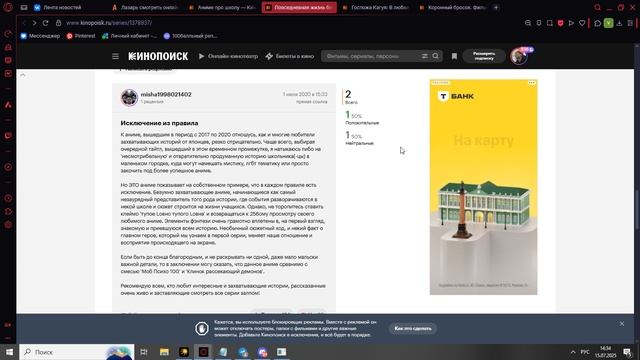This screenshot has height=360, width=640.
Task: Click the heart favorites icon in toolbar
Action: [582, 23]
